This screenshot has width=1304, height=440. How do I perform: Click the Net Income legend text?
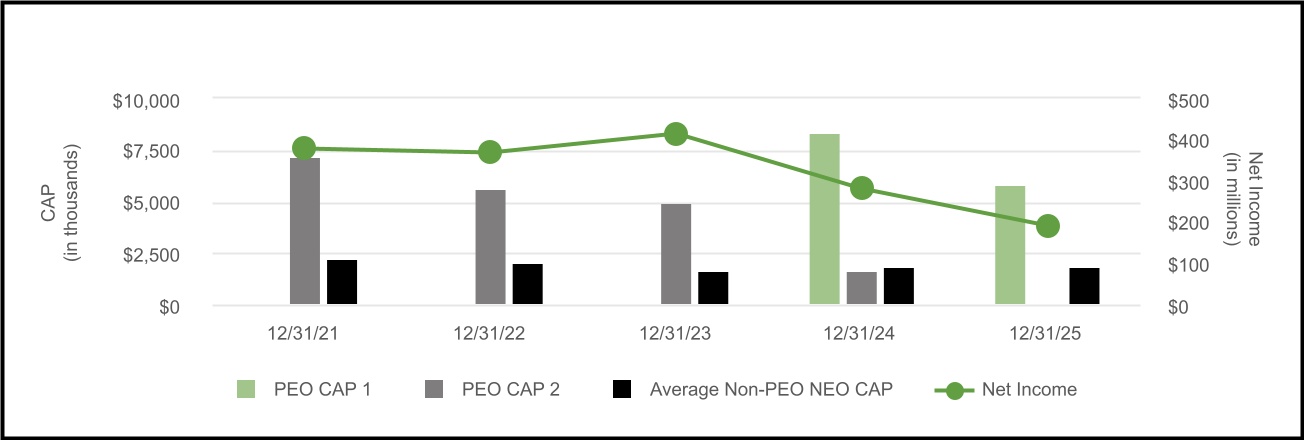point(1029,389)
